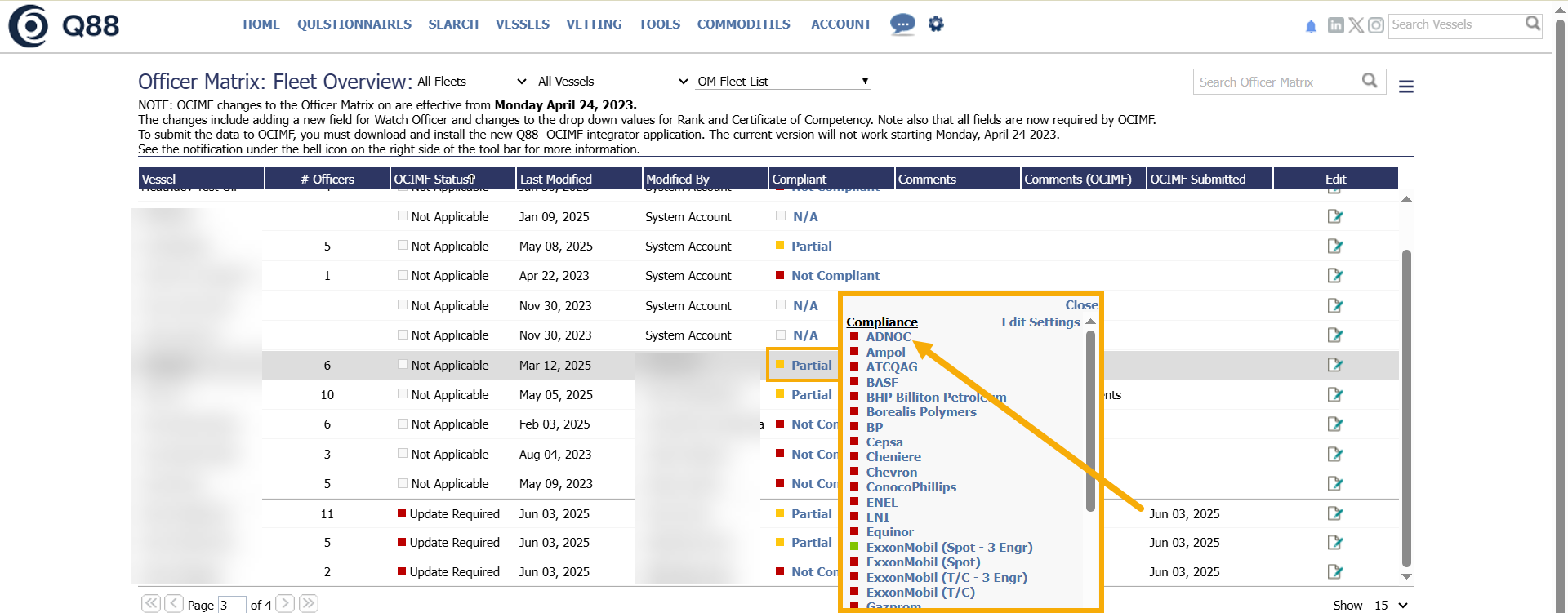Toggle OCIMF status checkbox for Jan 09, 2025 row

[403, 216]
